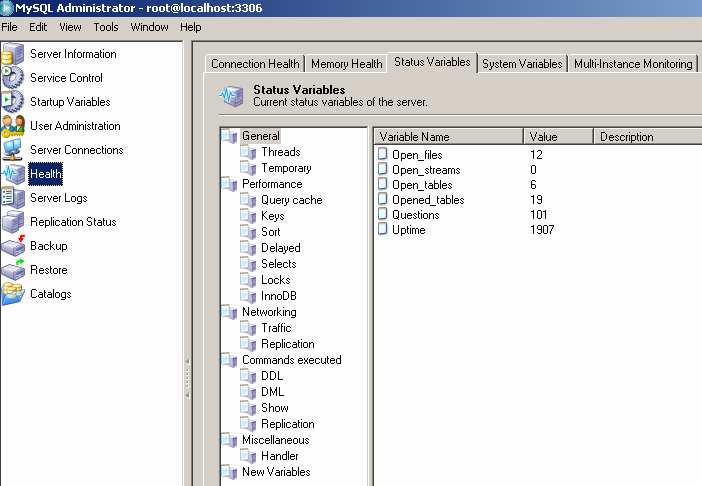Click the icon beside Open_files variable
Viewport: 702px width, 486px height.
[382, 154]
